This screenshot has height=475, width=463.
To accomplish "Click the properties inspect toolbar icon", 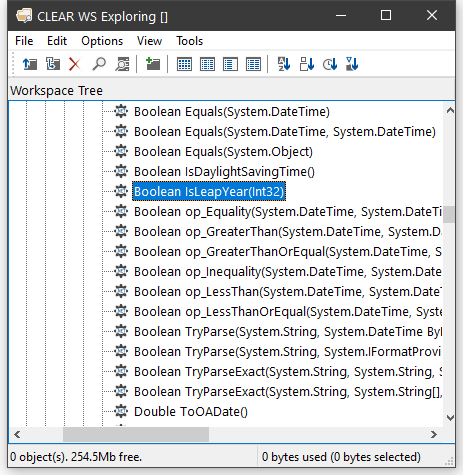I will click(122, 64).
